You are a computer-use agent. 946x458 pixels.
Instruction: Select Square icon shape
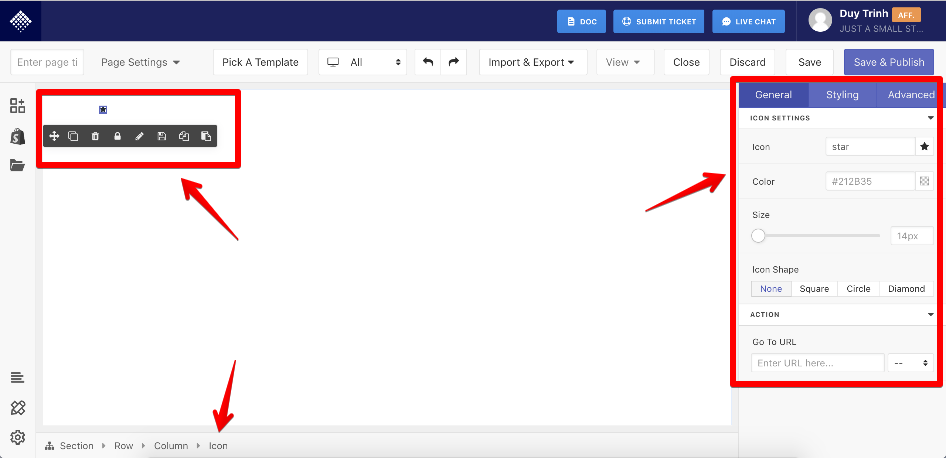[x=814, y=289]
